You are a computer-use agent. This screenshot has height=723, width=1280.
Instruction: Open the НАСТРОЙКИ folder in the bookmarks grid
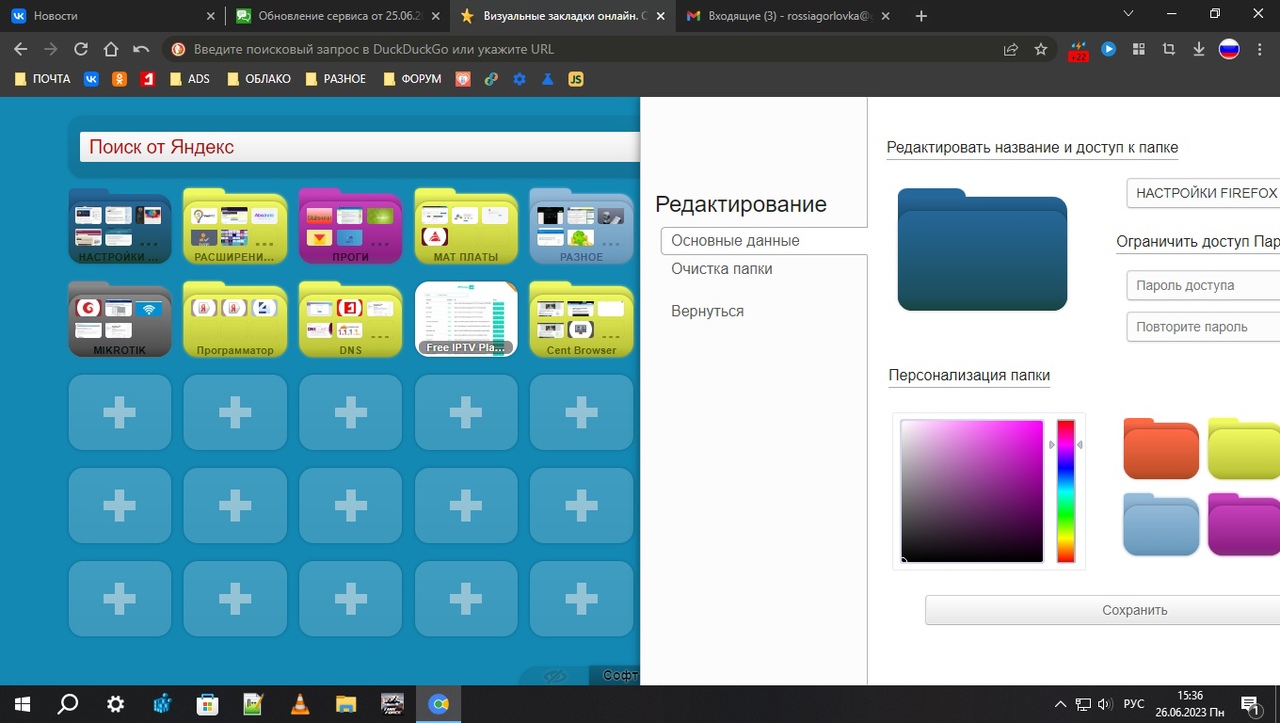click(x=119, y=226)
